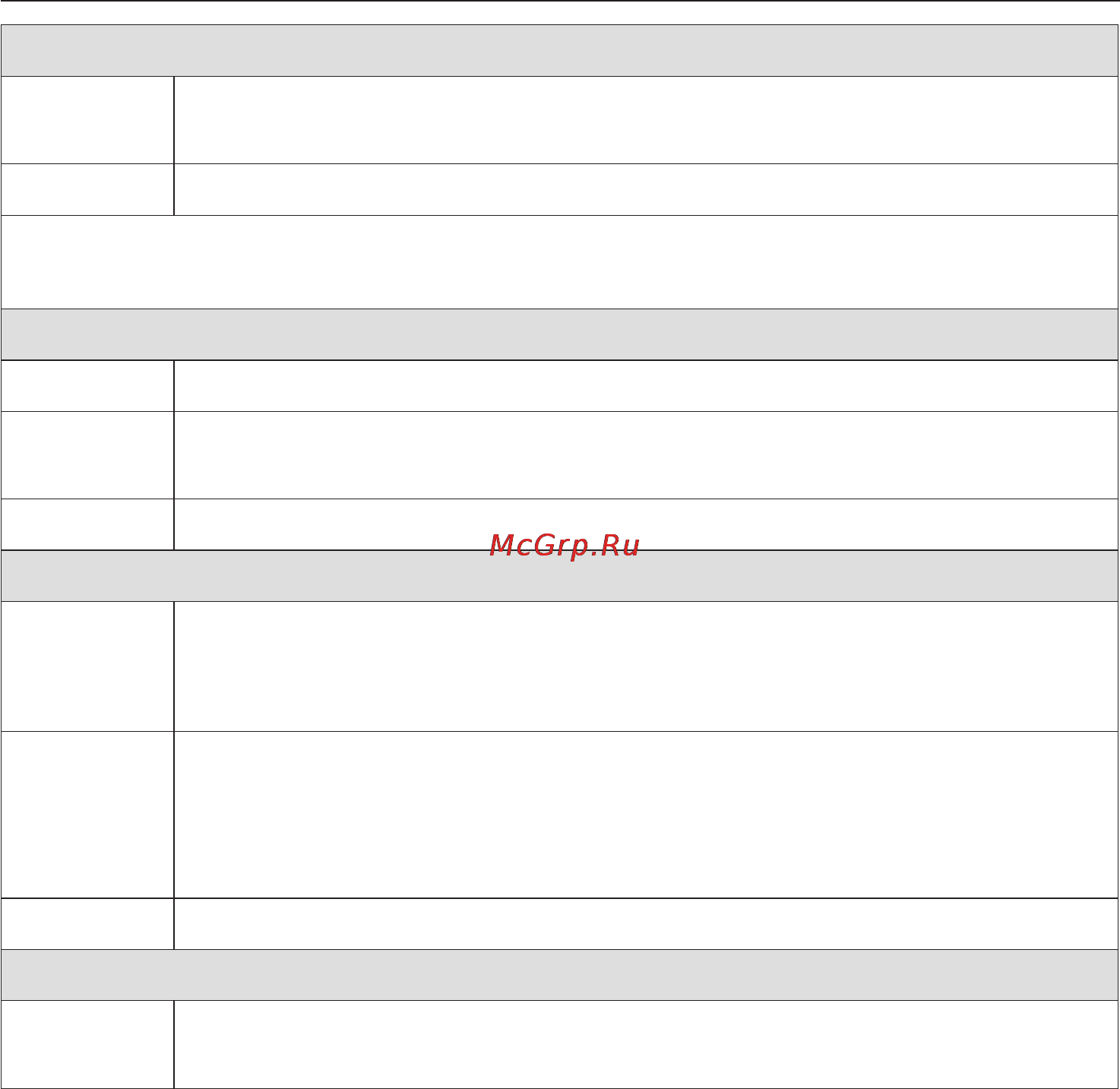Click the short left cell just above the bottom gray band
This screenshot has width=1120, height=1089.
tap(87, 924)
